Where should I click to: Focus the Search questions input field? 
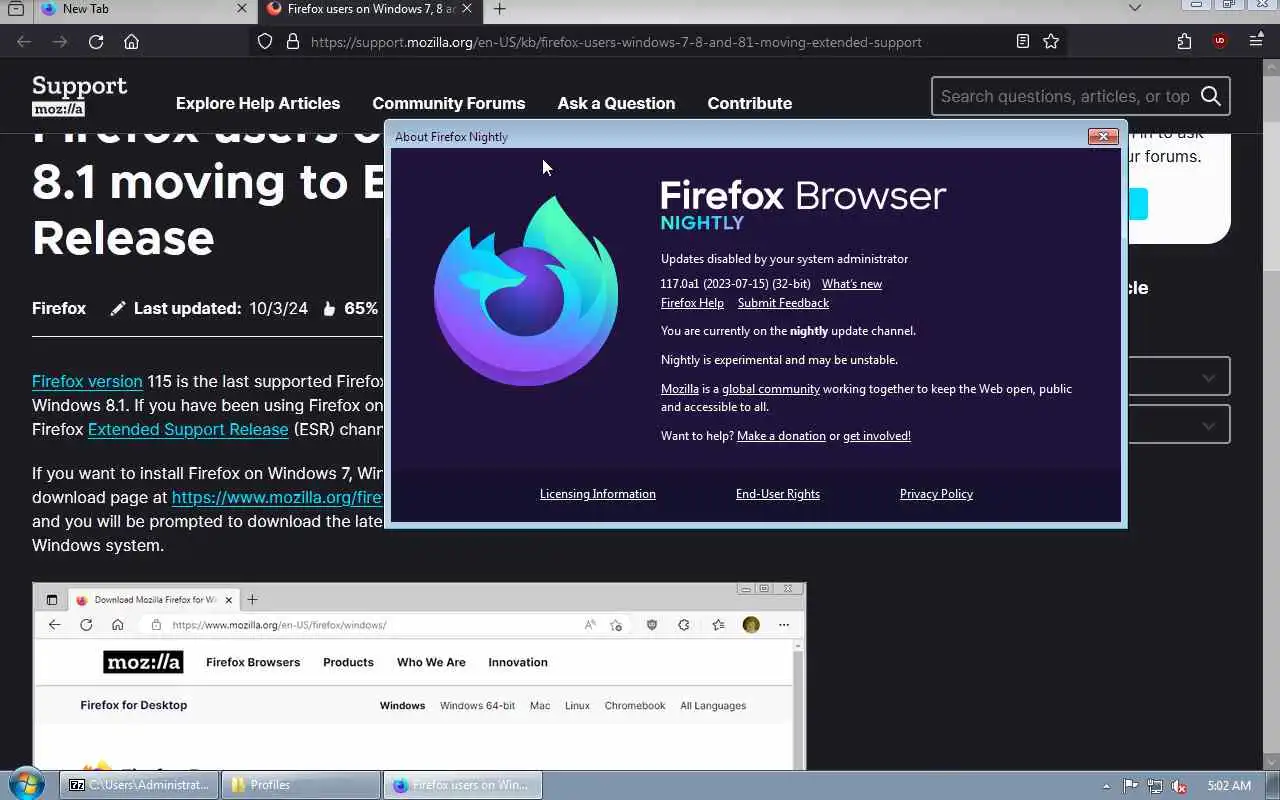click(1064, 96)
